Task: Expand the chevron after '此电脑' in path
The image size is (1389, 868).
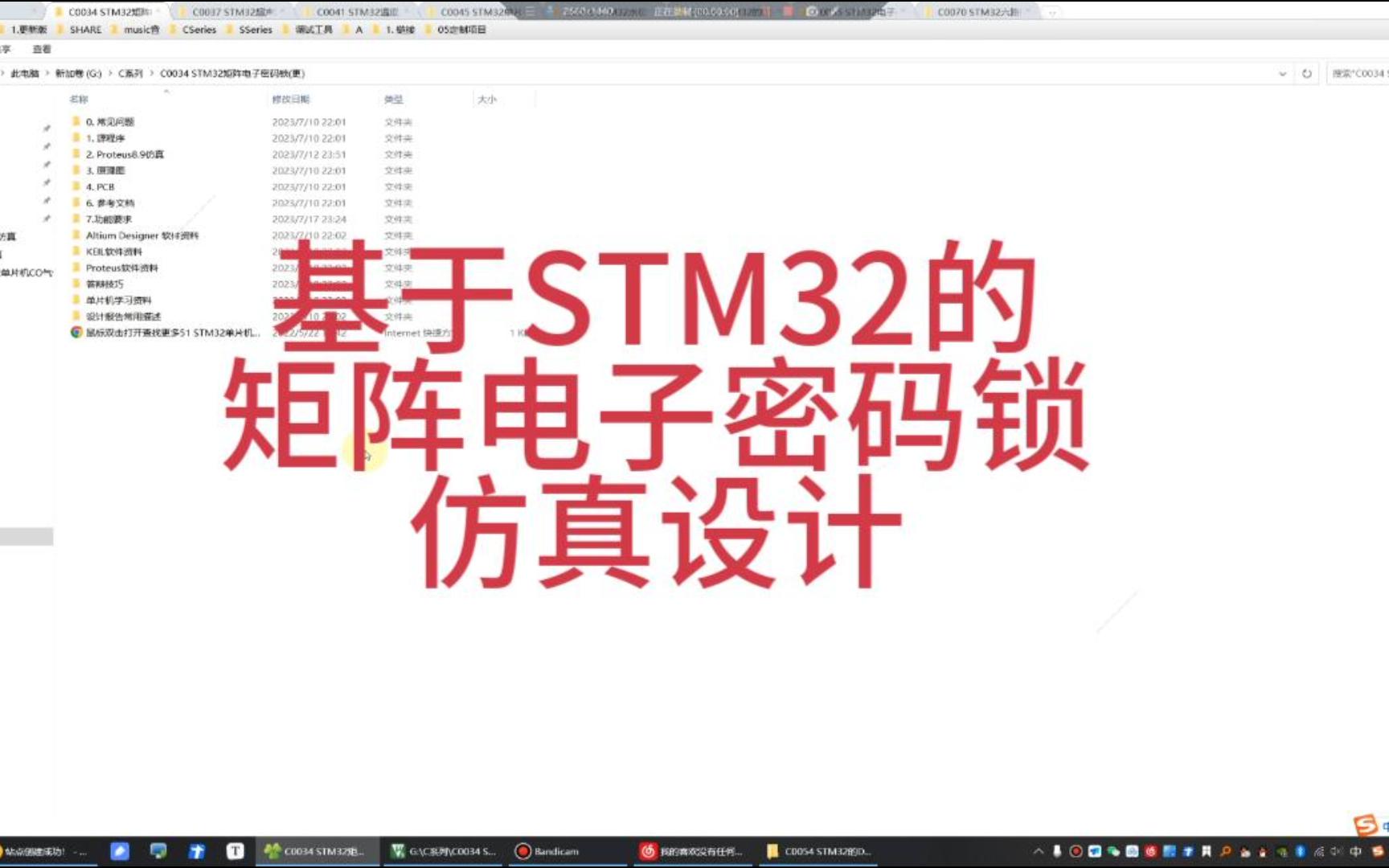Action: (47, 73)
